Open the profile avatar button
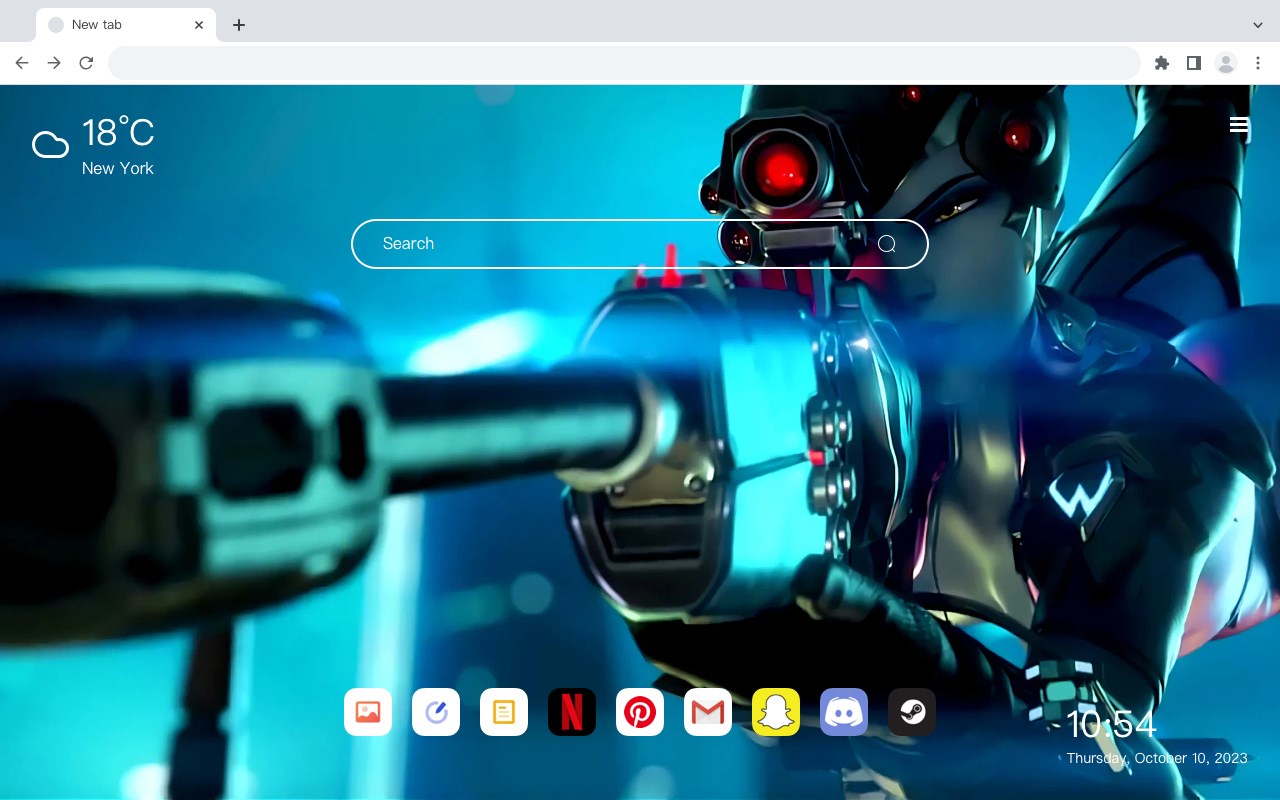 (1225, 63)
